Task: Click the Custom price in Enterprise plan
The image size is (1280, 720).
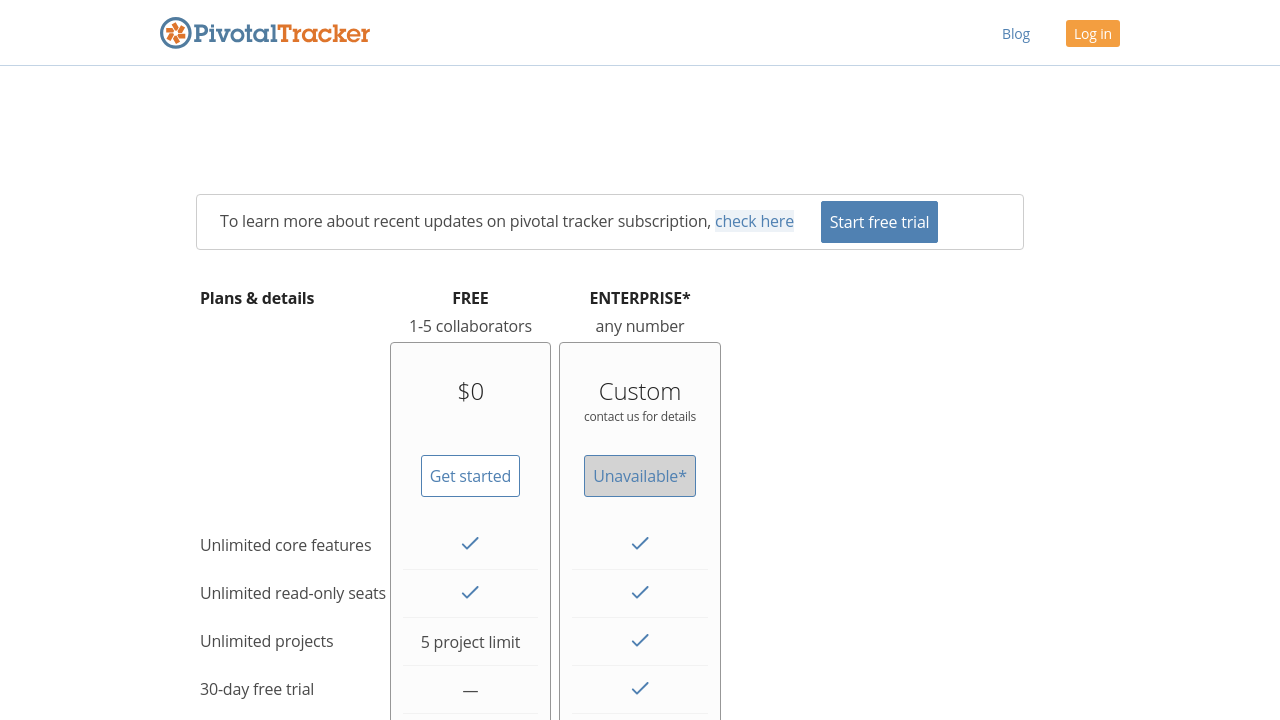Action: click(640, 391)
